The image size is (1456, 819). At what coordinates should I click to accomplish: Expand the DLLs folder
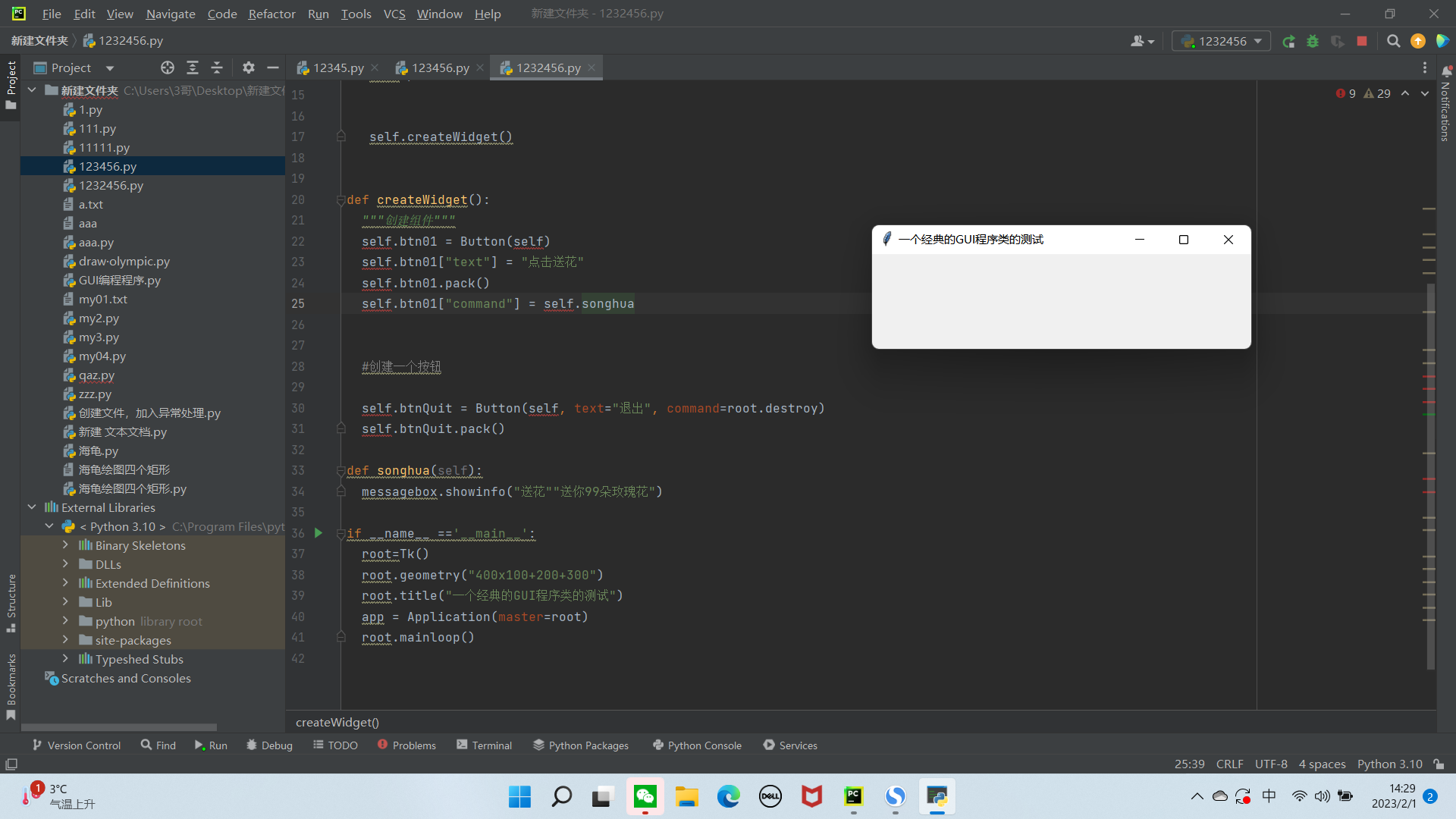coord(65,564)
